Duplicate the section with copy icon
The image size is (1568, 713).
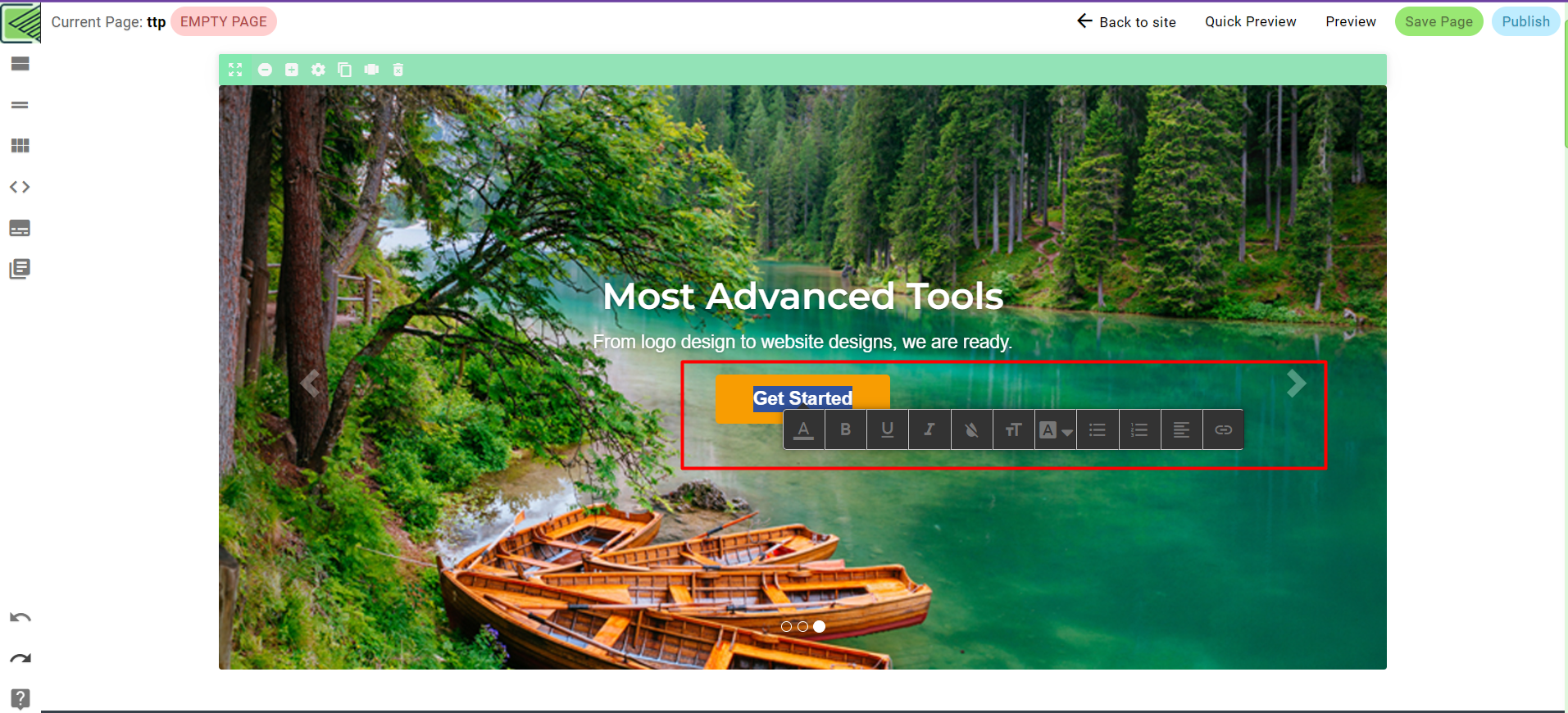click(345, 70)
